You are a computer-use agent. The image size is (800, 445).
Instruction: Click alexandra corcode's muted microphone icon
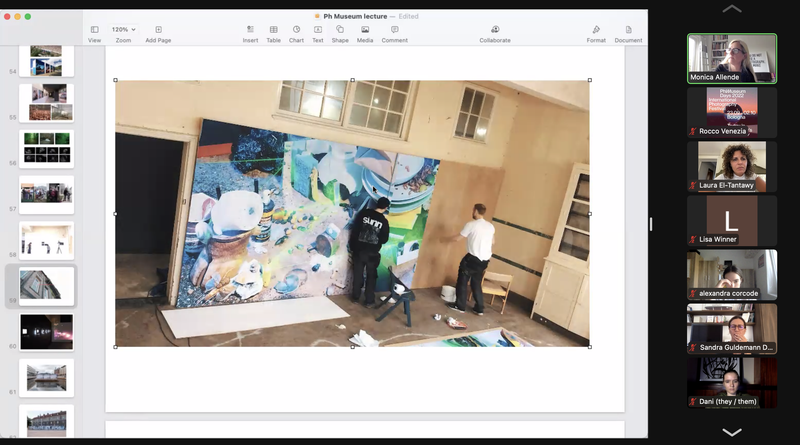point(693,293)
